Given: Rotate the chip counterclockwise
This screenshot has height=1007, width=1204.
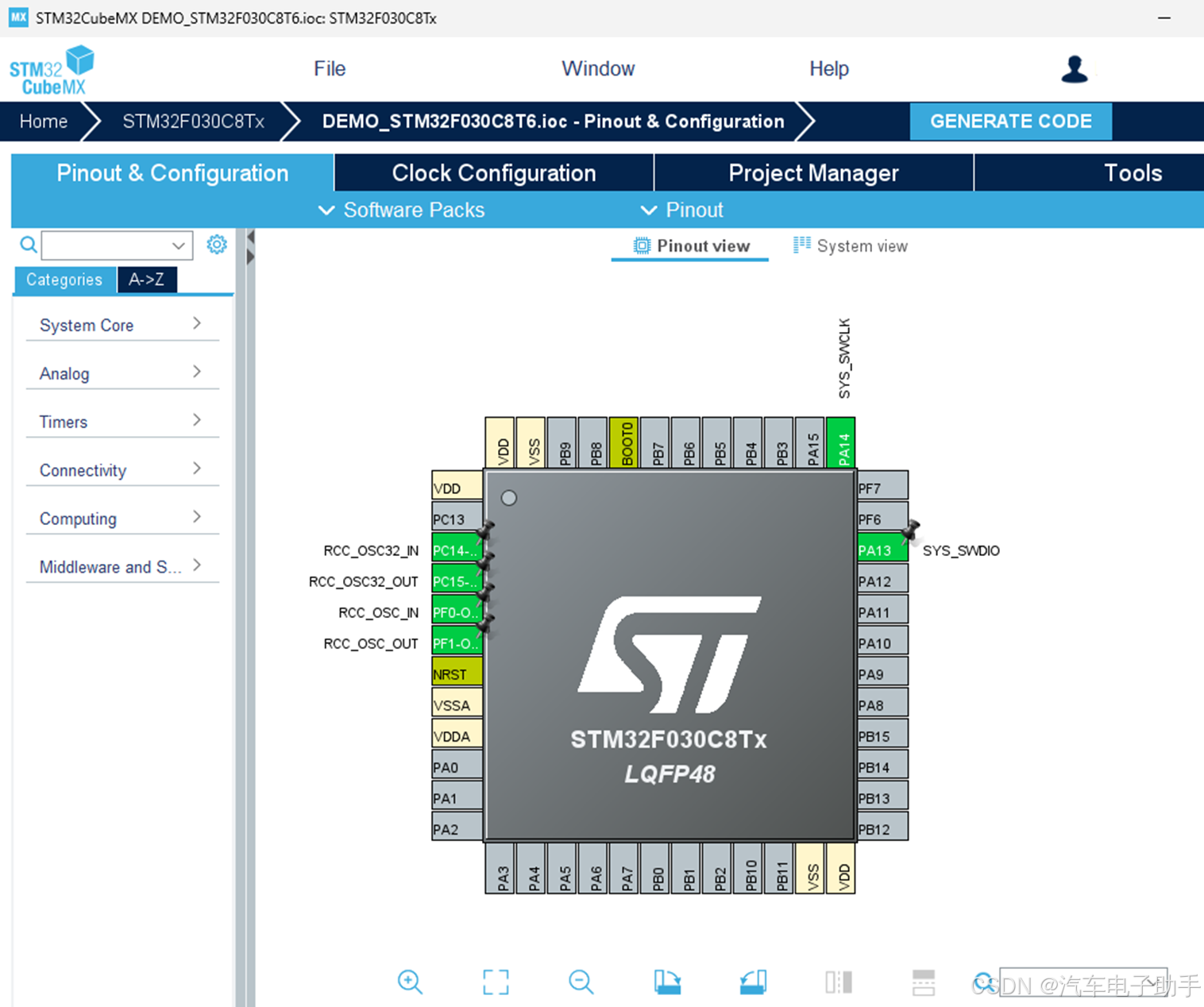Looking at the screenshot, I should coord(752,982).
